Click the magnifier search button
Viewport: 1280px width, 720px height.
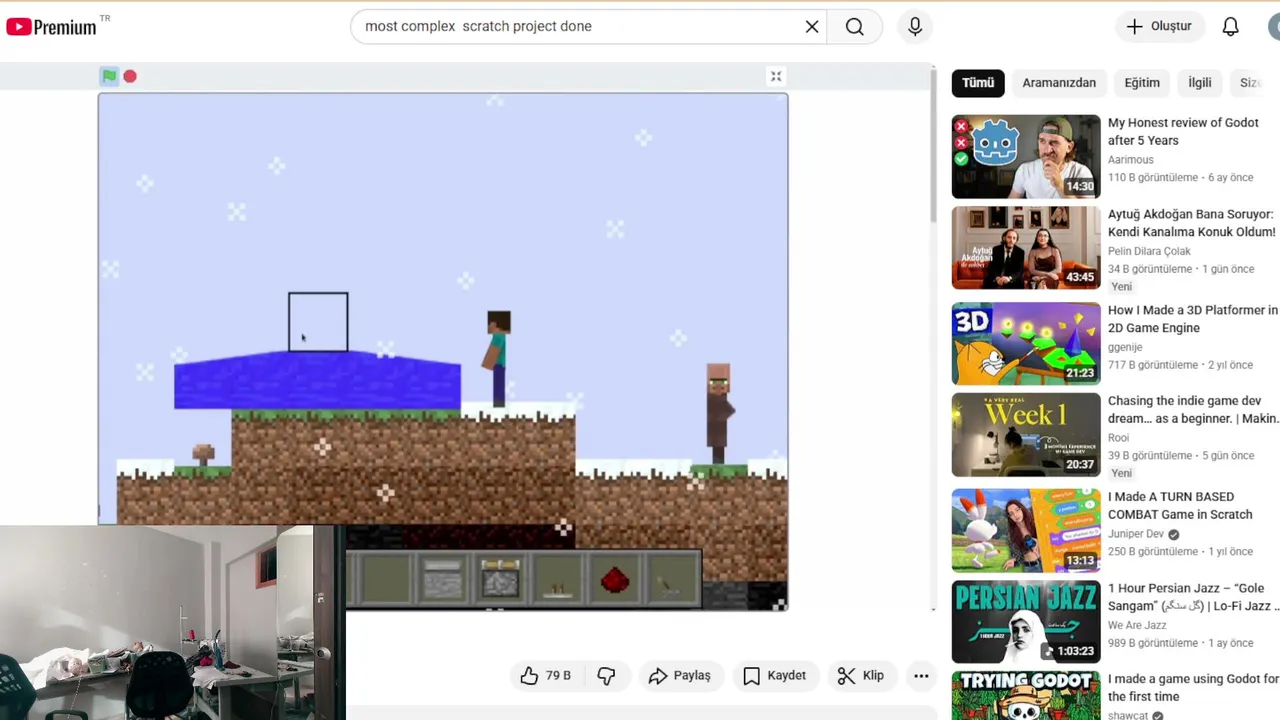point(854,27)
